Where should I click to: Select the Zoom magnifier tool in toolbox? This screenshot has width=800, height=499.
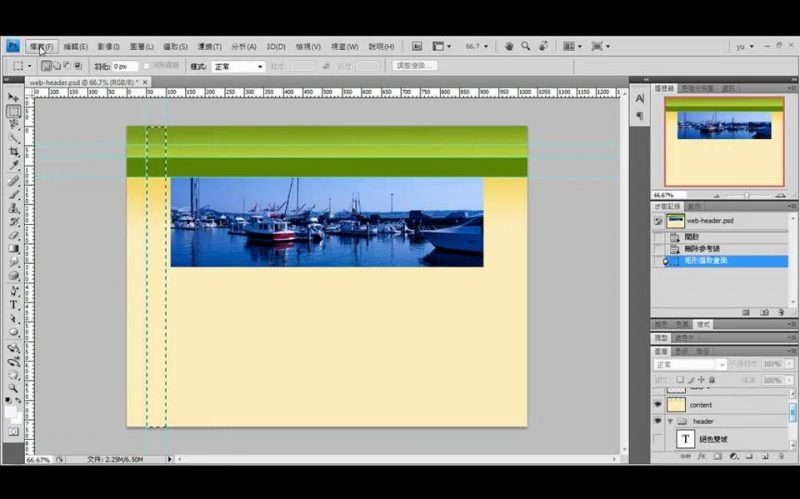(14, 388)
